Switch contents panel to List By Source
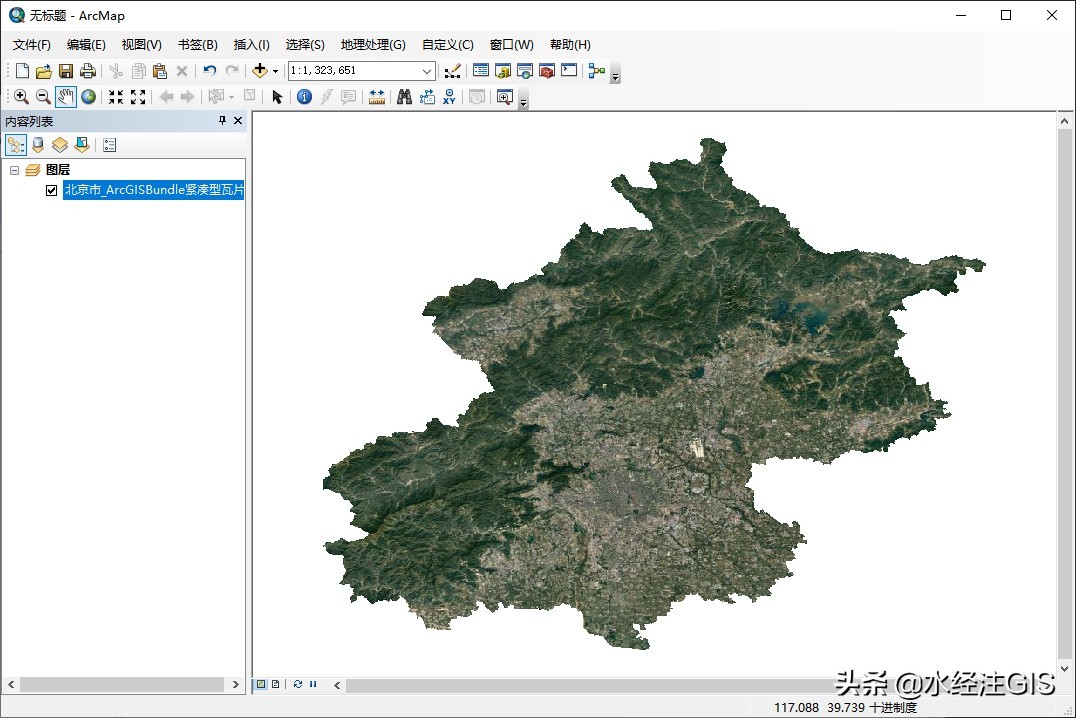Viewport: 1076px width, 718px height. [x=37, y=144]
